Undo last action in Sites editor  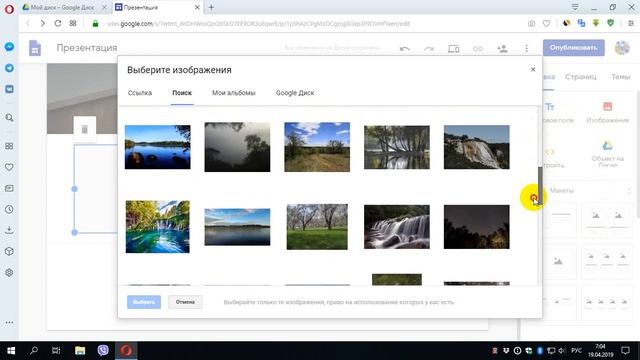pos(404,49)
